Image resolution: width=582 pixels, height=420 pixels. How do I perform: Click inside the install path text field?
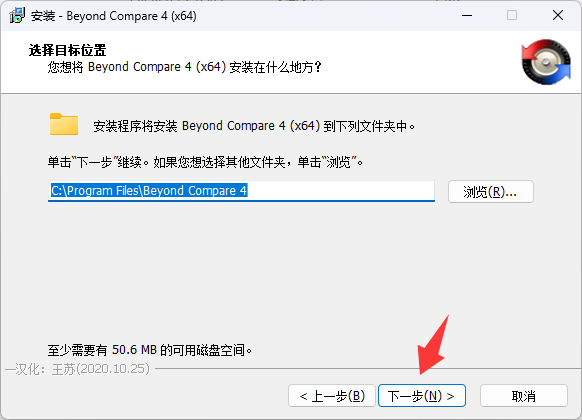point(241,191)
